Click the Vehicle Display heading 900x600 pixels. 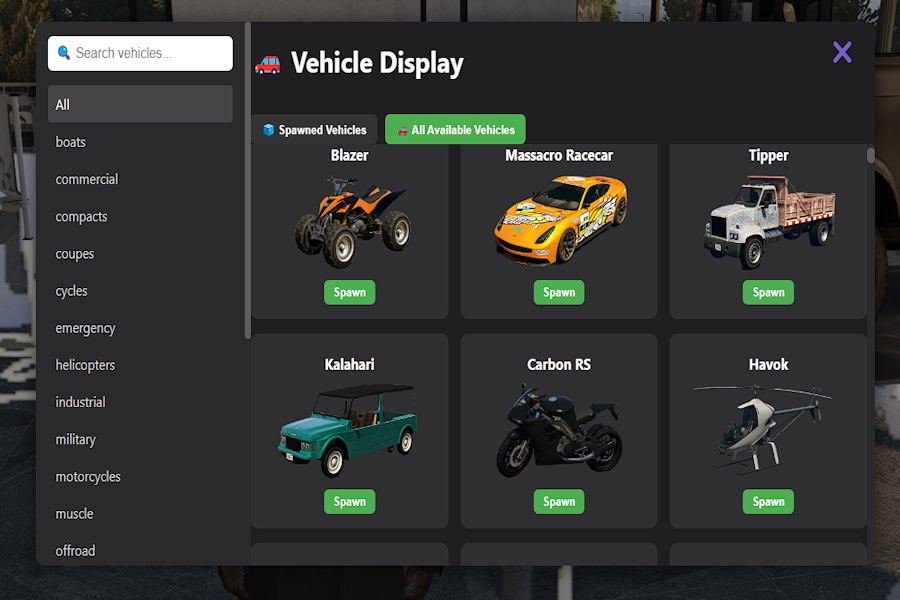pyautogui.click(x=377, y=64)
